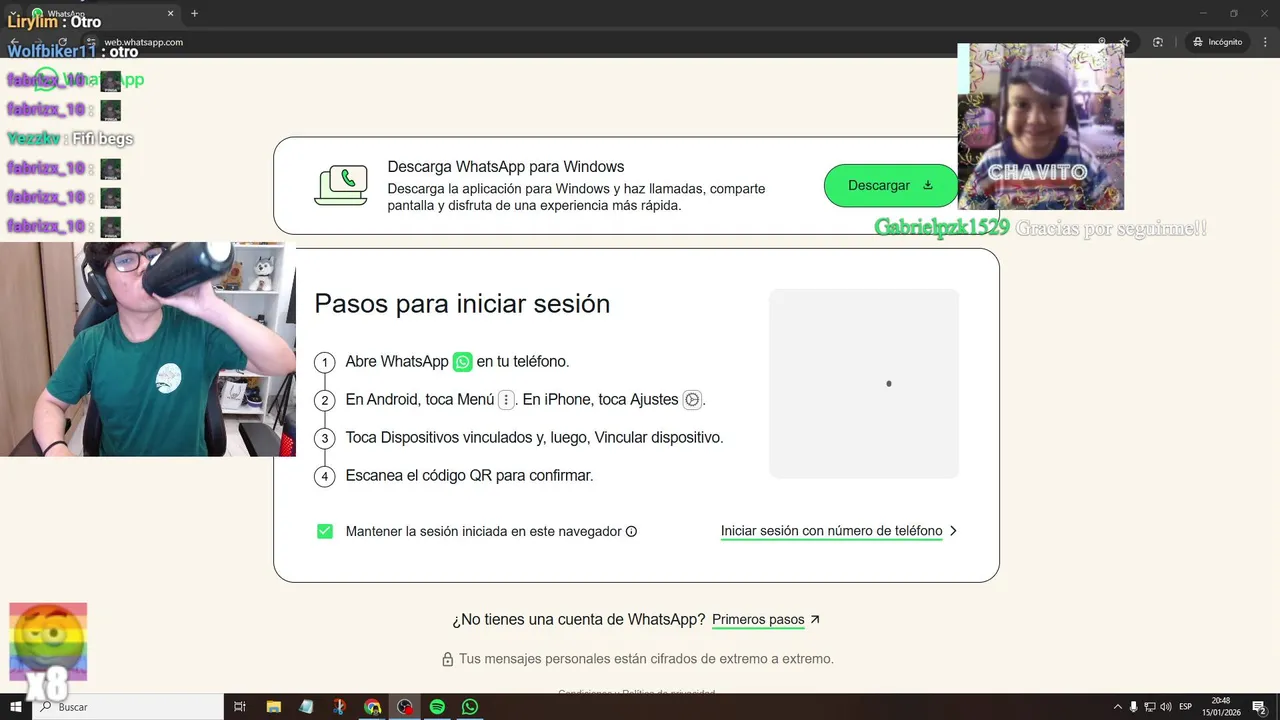Open the Chrome three-dot menu
Viewport: 1280px width, 720px height.
click(x=1265, y=42)
